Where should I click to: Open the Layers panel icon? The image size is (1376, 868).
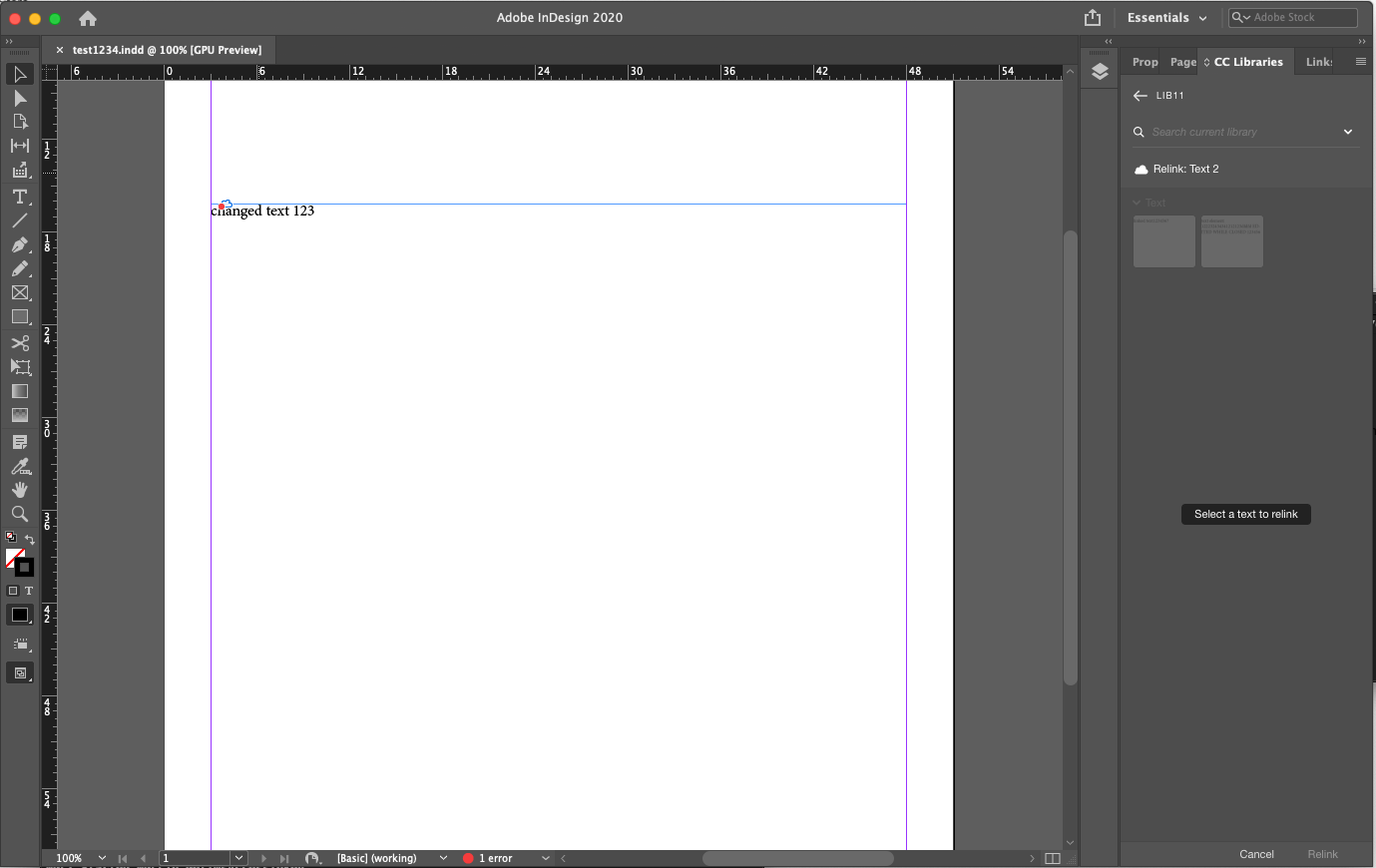point(1101,71)
